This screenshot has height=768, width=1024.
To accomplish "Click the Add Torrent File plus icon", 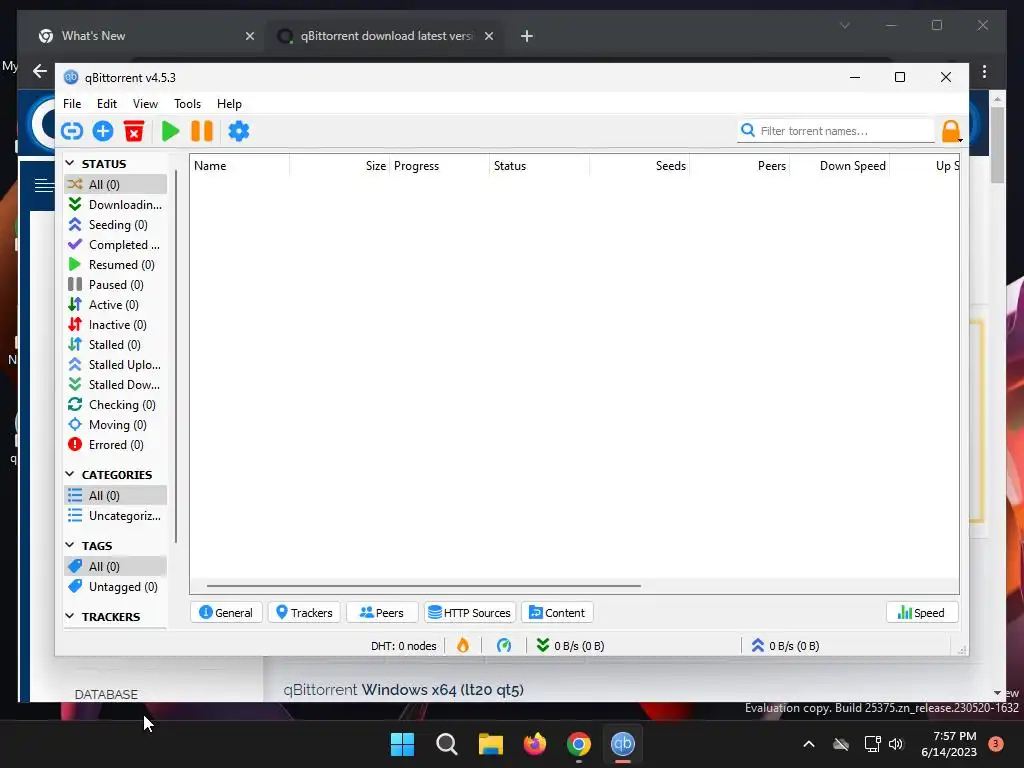I will coord(103,131).
